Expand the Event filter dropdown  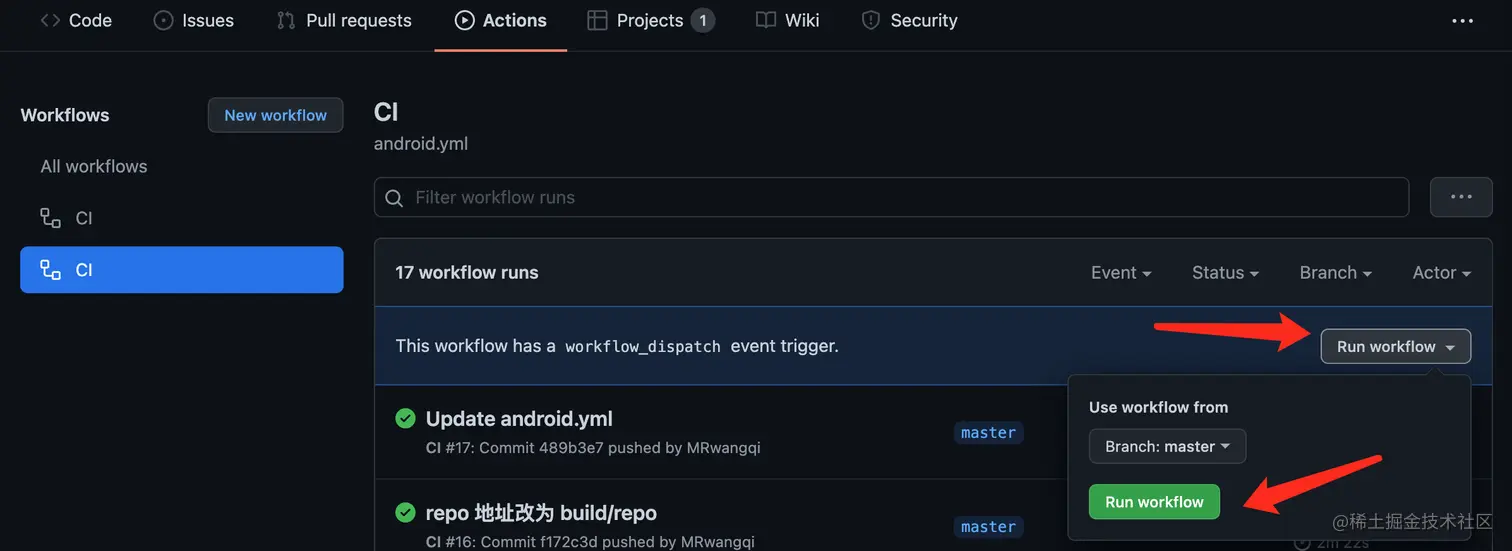1121,272
